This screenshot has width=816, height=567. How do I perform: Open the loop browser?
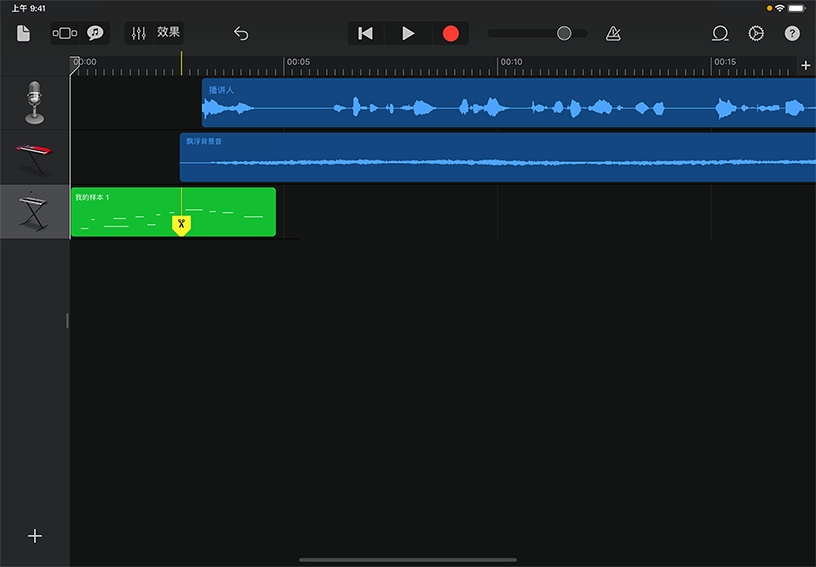point(720,33)
